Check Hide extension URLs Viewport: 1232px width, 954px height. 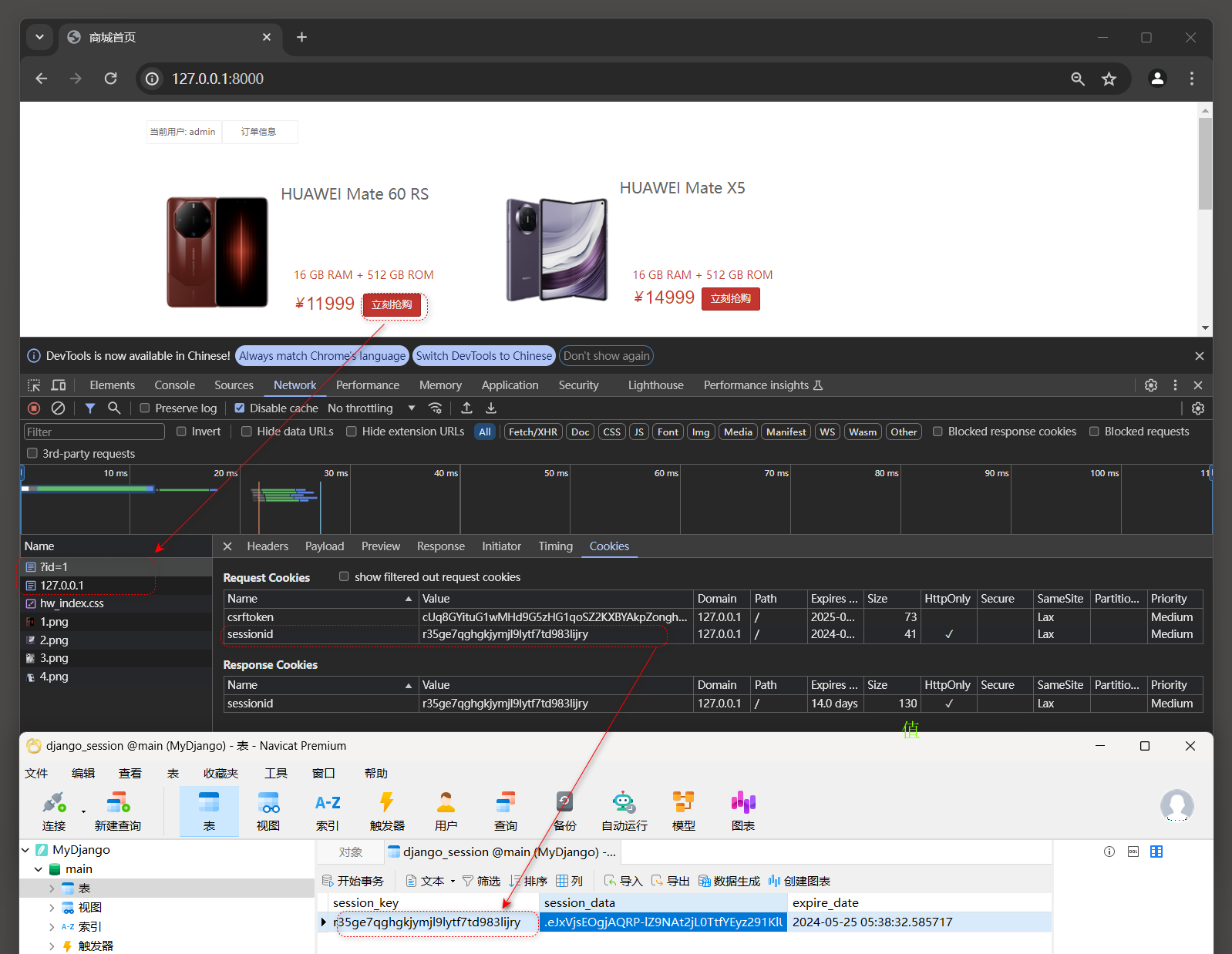pyautogui.click(x=352, y=432)
